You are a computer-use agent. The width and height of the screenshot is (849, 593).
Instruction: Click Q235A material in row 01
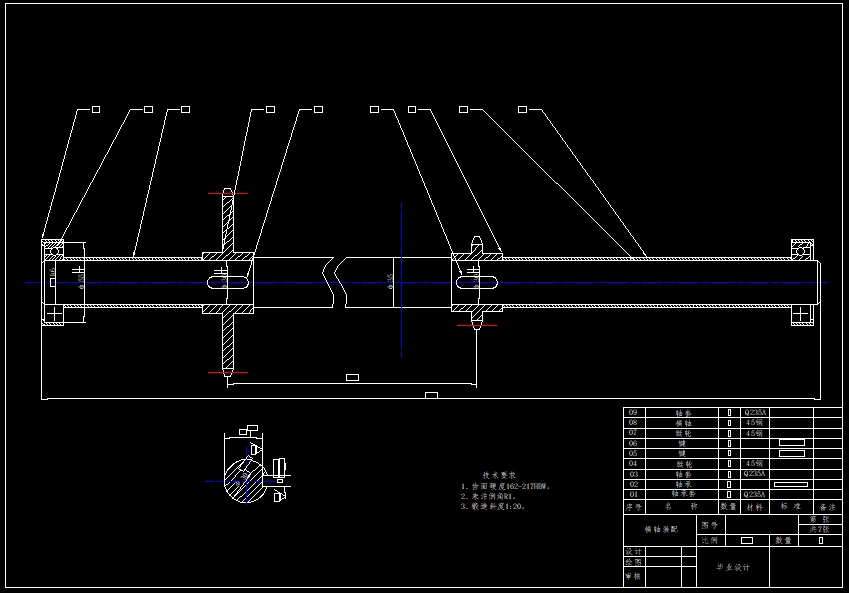pyautogui.click(x=755, y=494)
